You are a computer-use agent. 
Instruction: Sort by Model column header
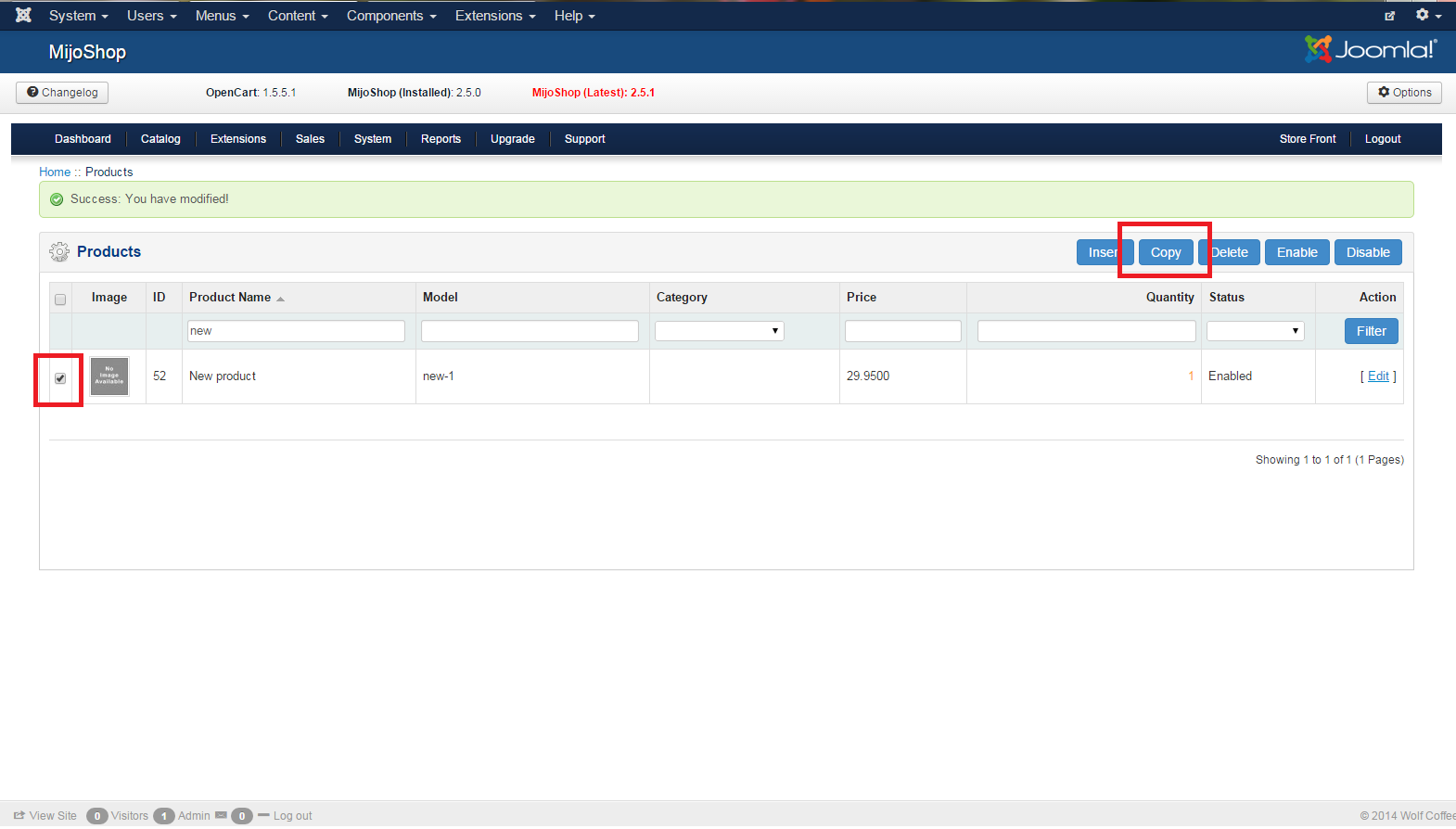point(441,298)
